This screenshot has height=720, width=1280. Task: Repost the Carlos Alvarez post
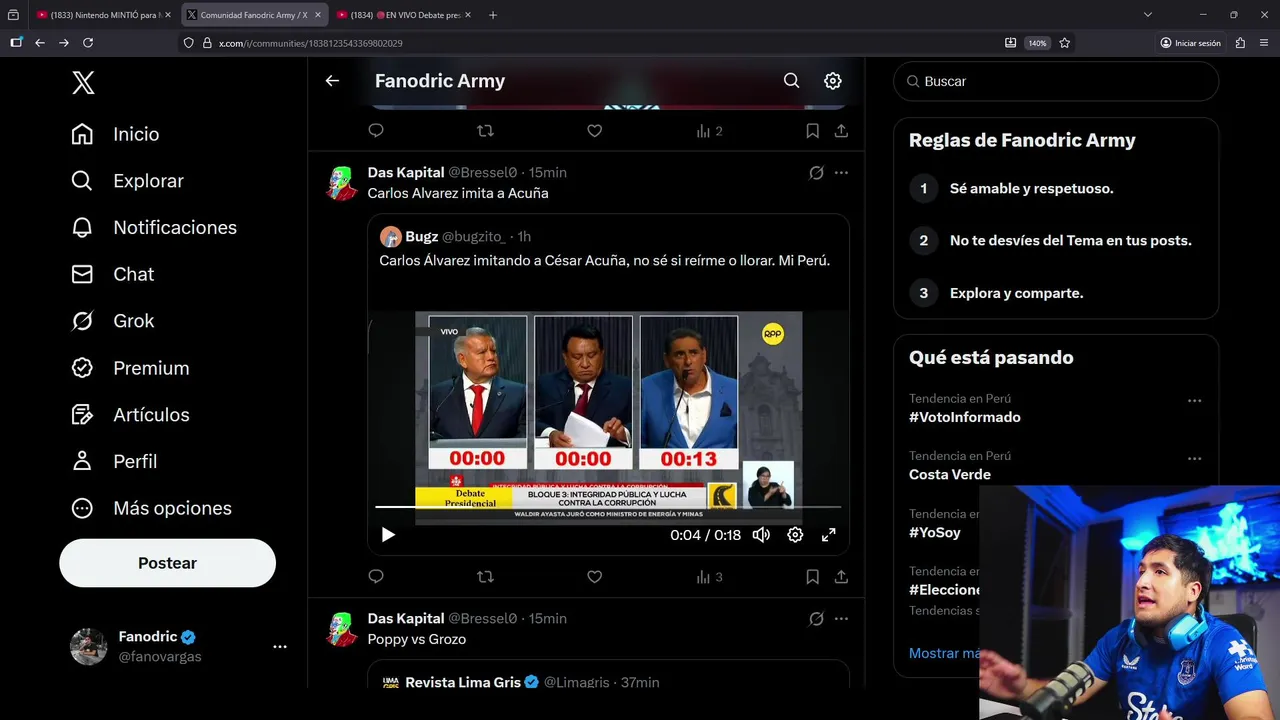pos(485,577)
